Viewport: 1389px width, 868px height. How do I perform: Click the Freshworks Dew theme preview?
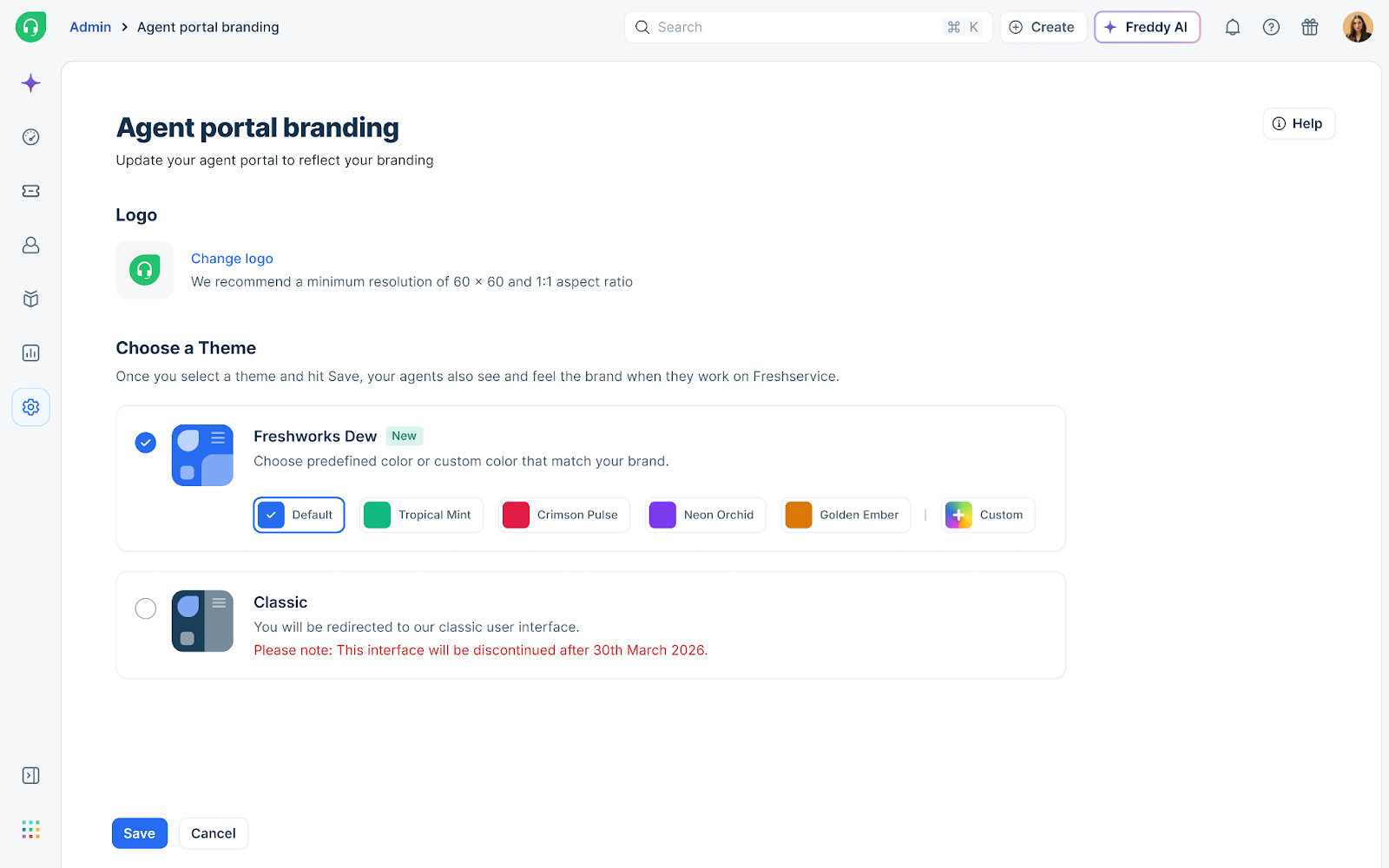[x=202, y=455]
